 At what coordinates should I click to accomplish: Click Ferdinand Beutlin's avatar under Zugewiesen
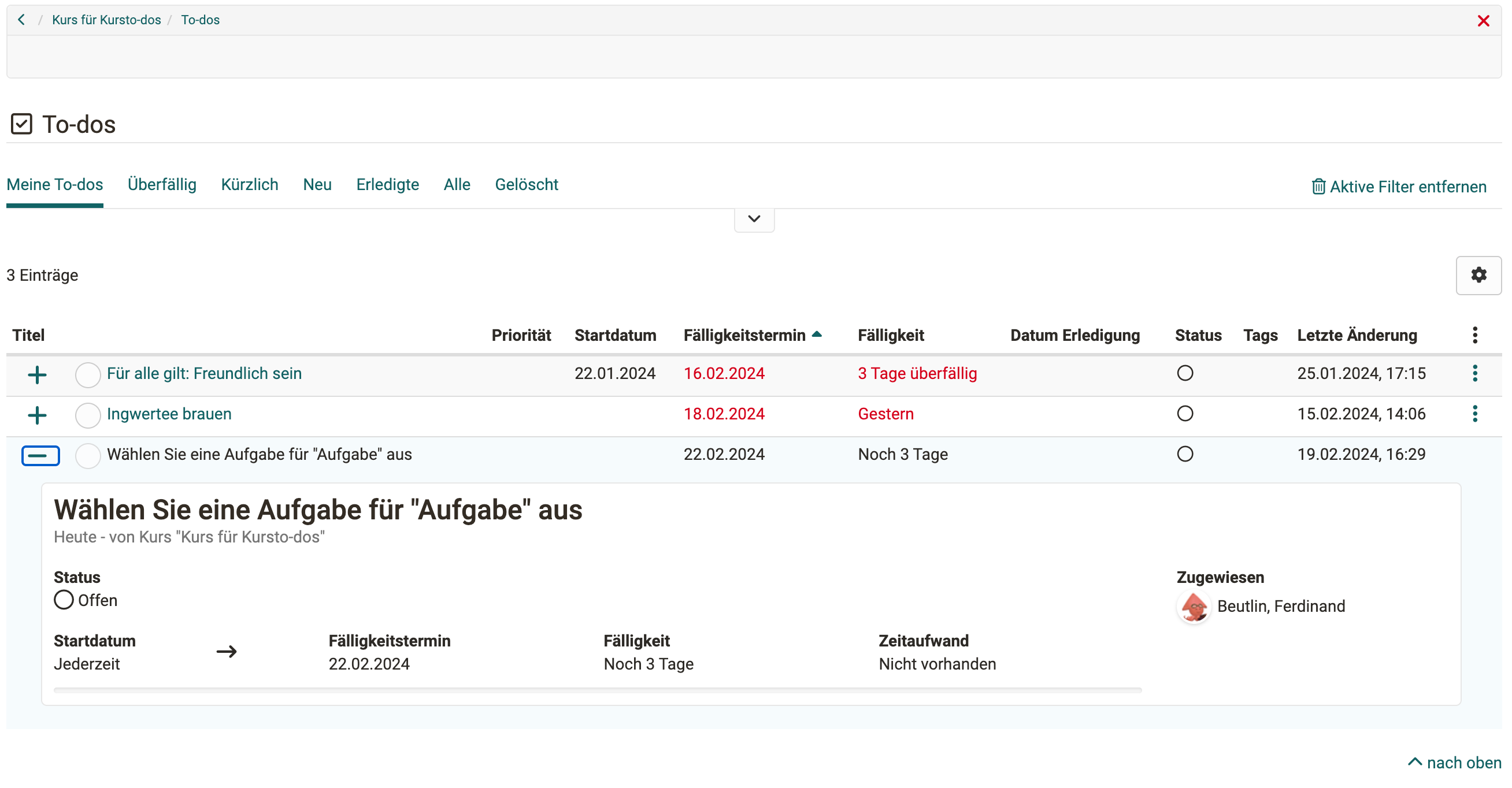[1193, 607]
